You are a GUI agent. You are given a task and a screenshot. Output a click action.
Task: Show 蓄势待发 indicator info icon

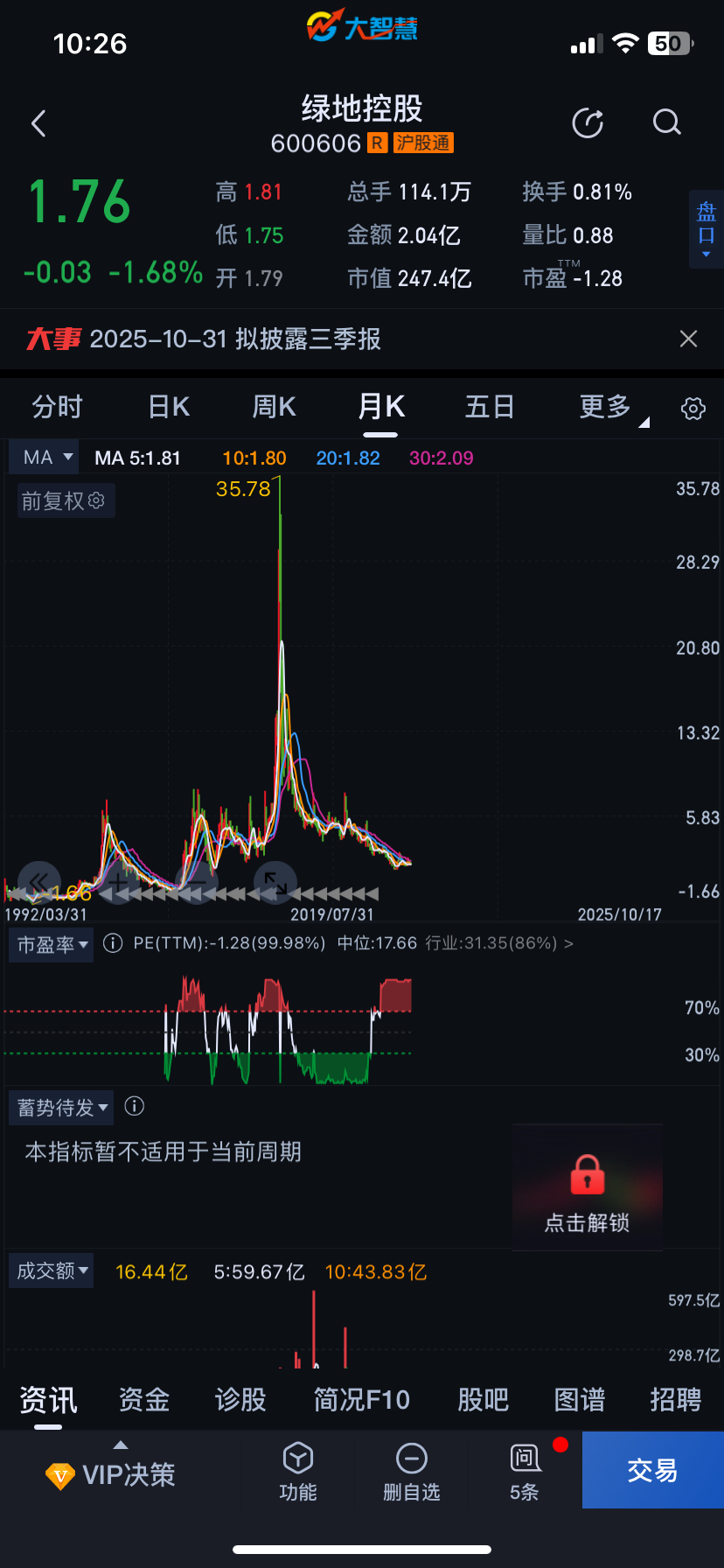(x=134, y=1106)
